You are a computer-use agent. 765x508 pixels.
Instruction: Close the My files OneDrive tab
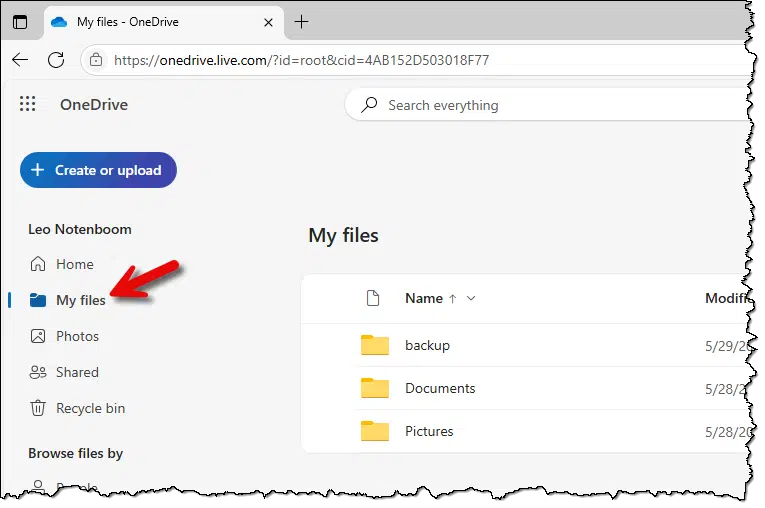pos(266,22)
